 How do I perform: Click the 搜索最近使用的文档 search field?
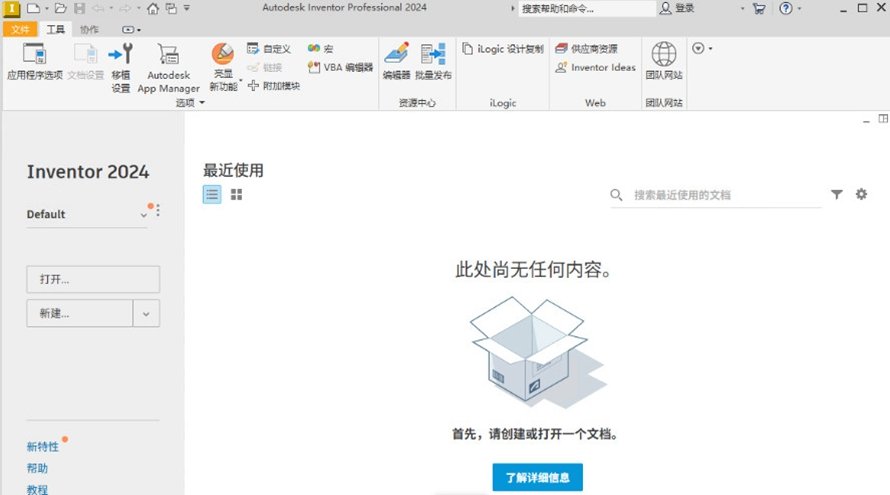pyautogui.click(x=716, y=195)
